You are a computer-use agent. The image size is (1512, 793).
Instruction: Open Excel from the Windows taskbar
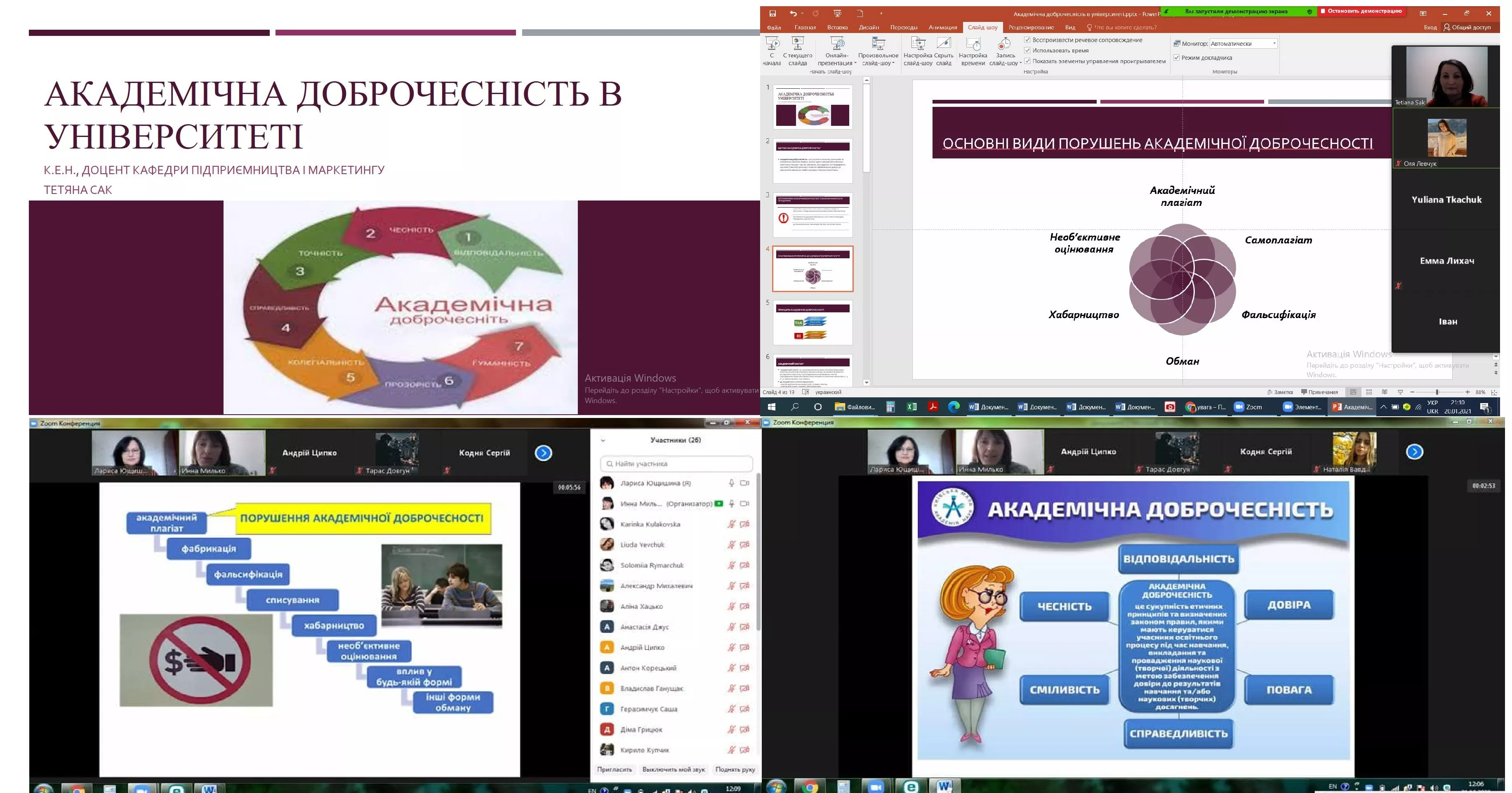911,407
